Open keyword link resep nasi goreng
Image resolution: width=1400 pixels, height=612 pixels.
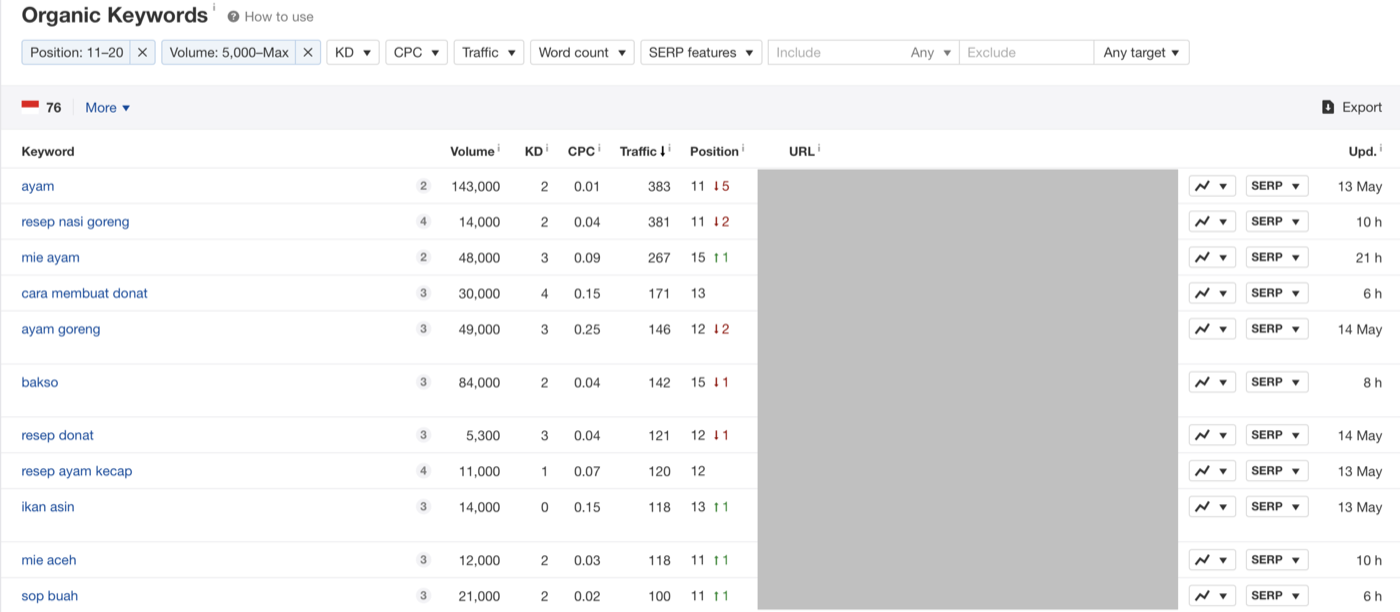pos(75,222)
